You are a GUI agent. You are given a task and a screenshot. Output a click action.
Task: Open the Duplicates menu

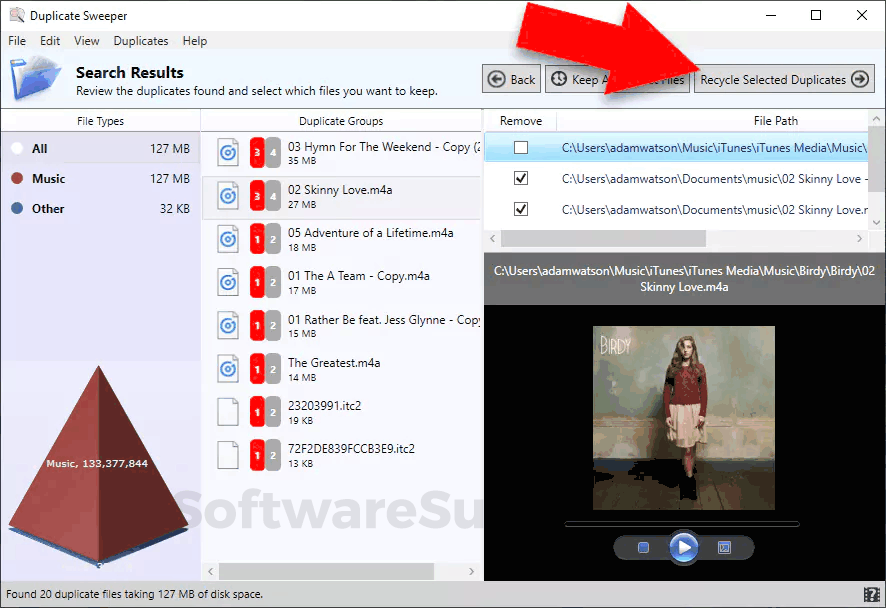[x=140, y=41]
